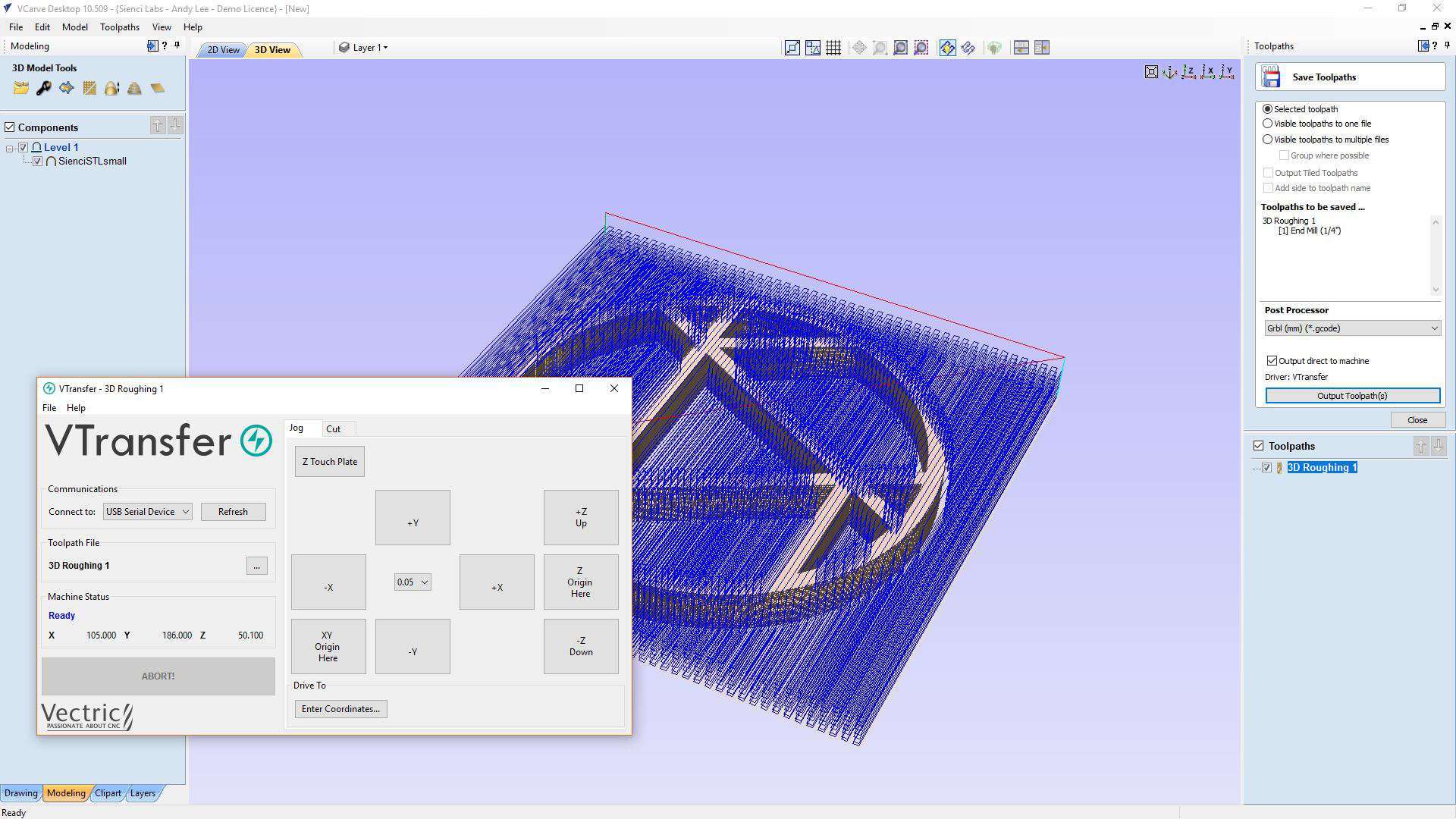
Task: Open the VTransfer Help menu
Action: point(76,408)
